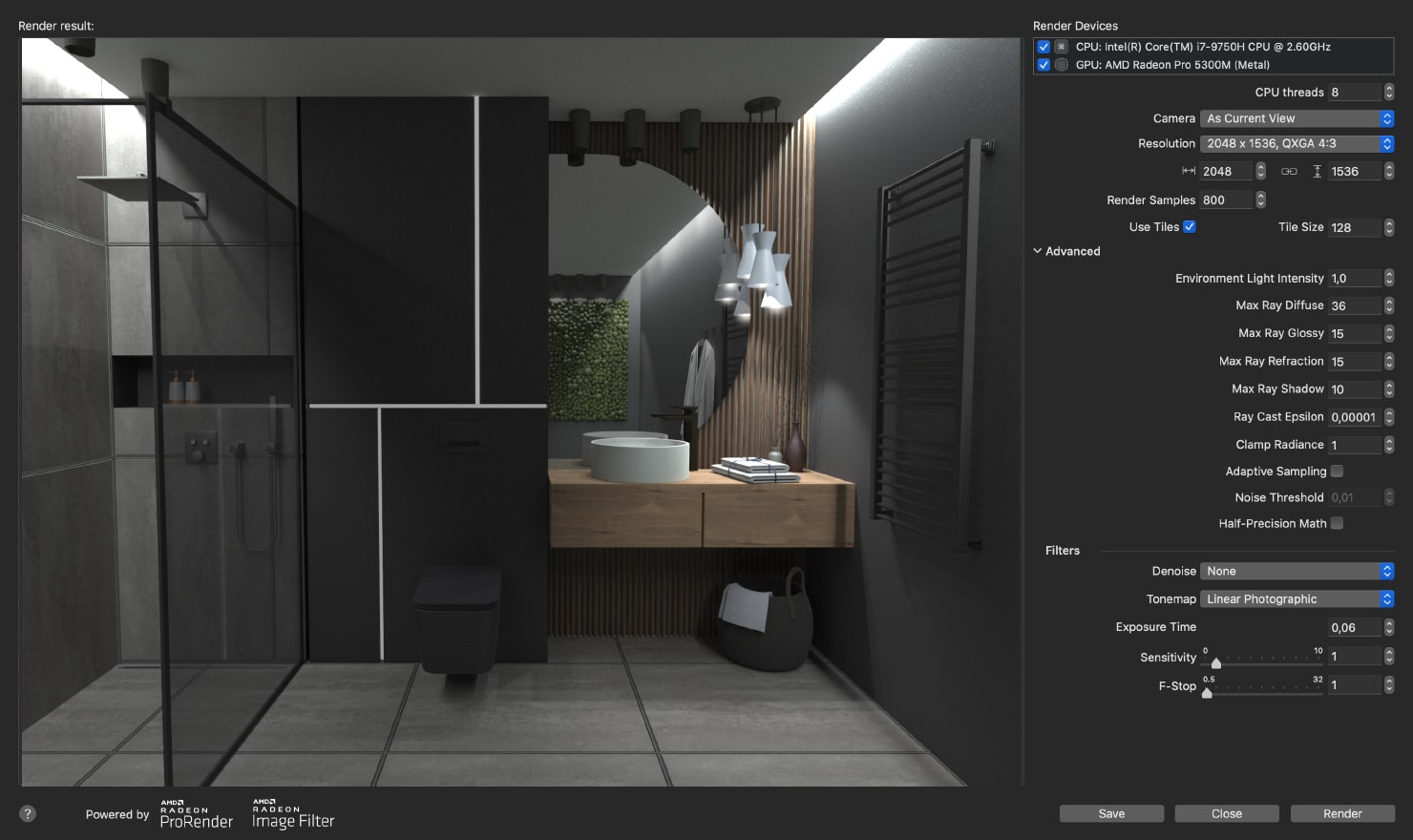1413x840 pixels.
Task: Enable Adaptive Sampling
Action: (x=1337, y=471)
